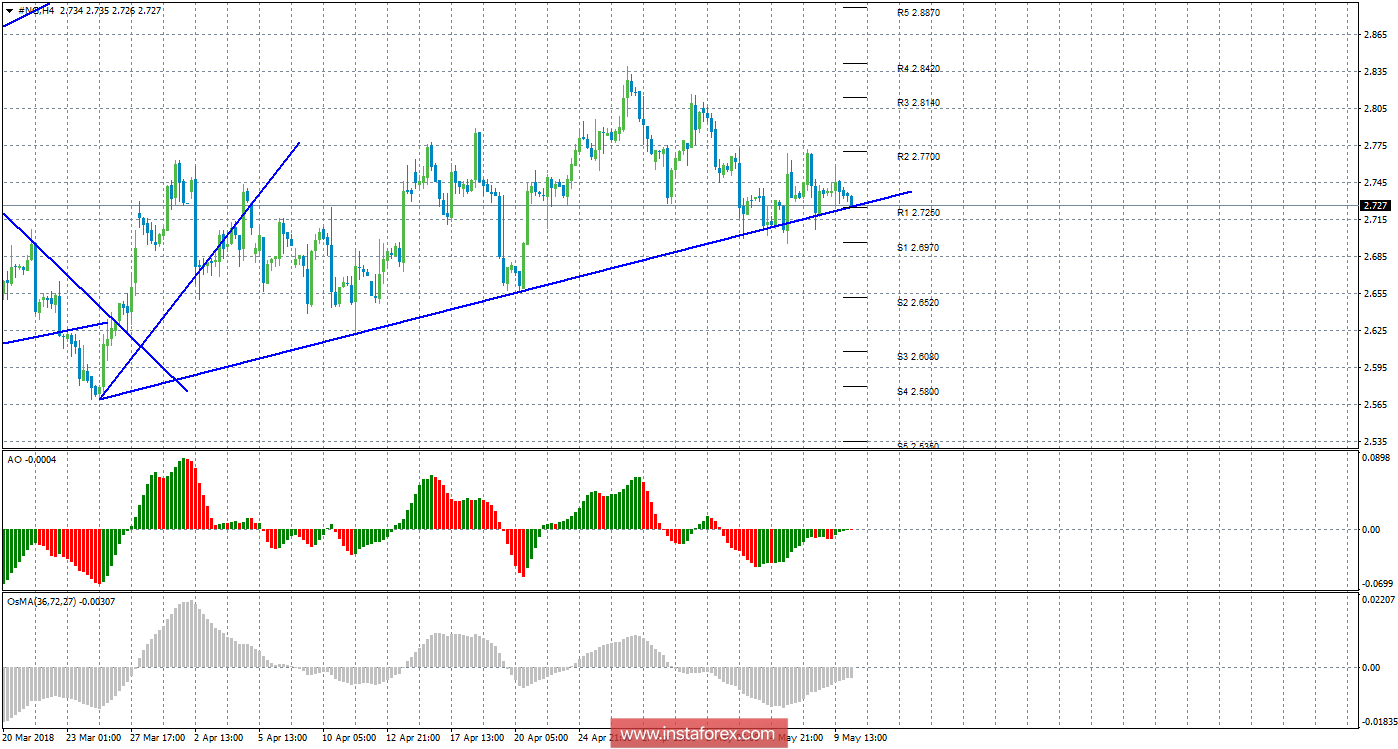1398x749 pixels.
Task: Click the S2 2.6520 pivot label
Action: coord(918,302)
